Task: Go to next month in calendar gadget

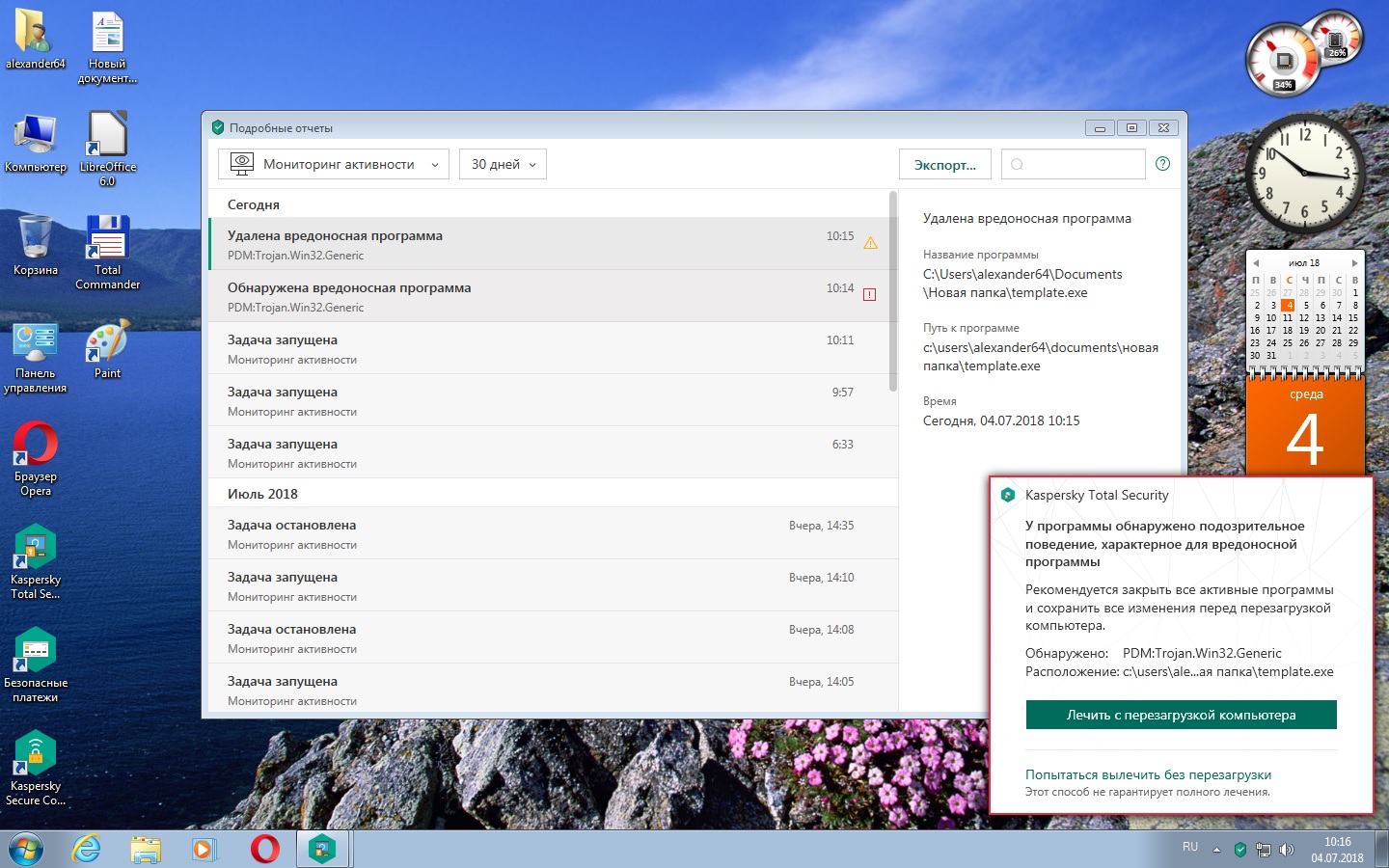Action: 1354,262
